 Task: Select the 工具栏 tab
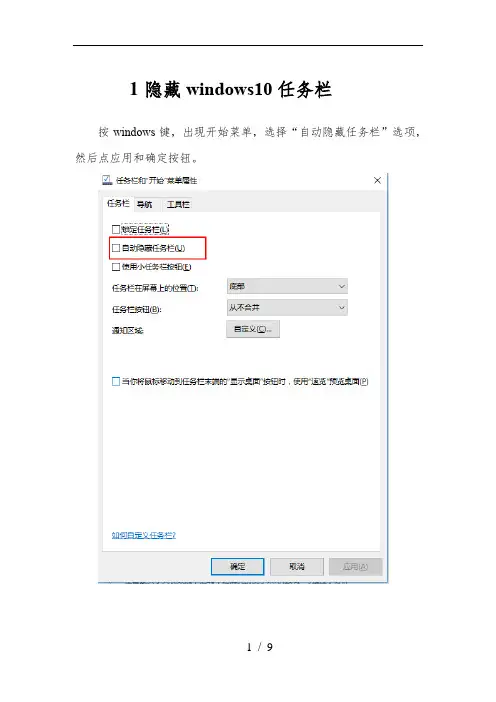[178, 204]
